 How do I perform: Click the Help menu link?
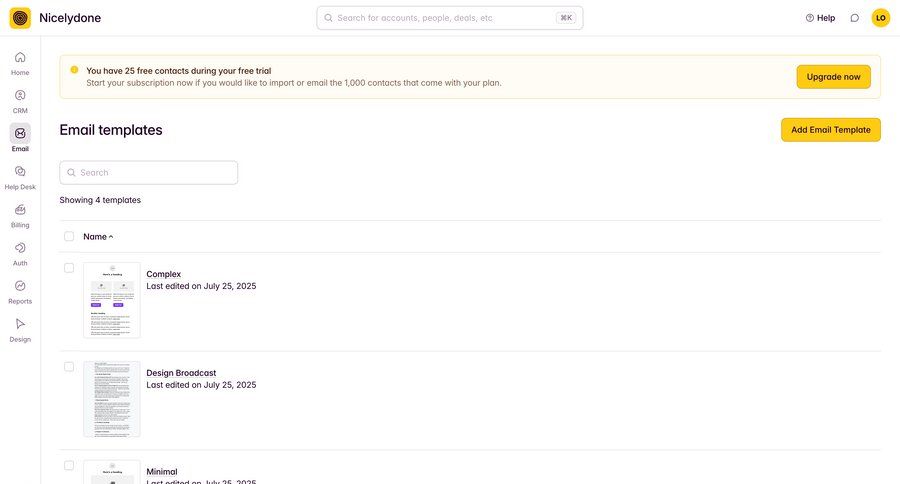point(820,18)
